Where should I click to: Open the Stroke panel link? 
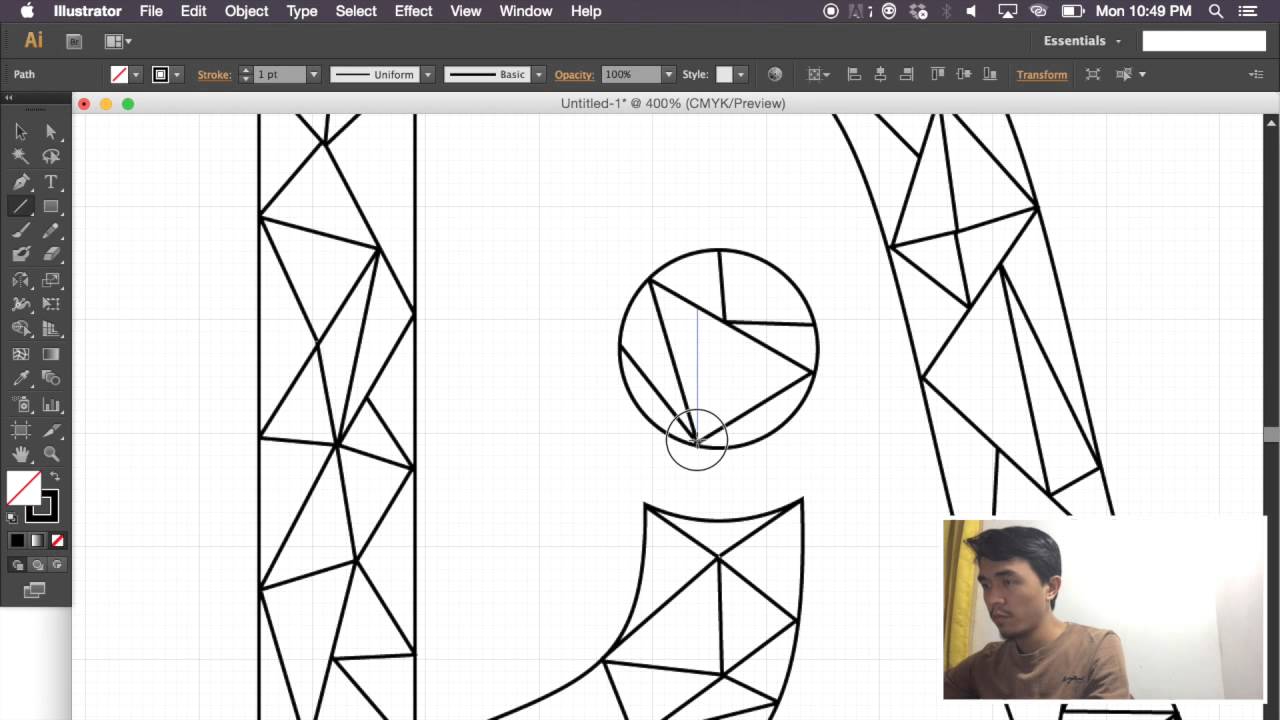pyautogui.click(x=214, y=75)
